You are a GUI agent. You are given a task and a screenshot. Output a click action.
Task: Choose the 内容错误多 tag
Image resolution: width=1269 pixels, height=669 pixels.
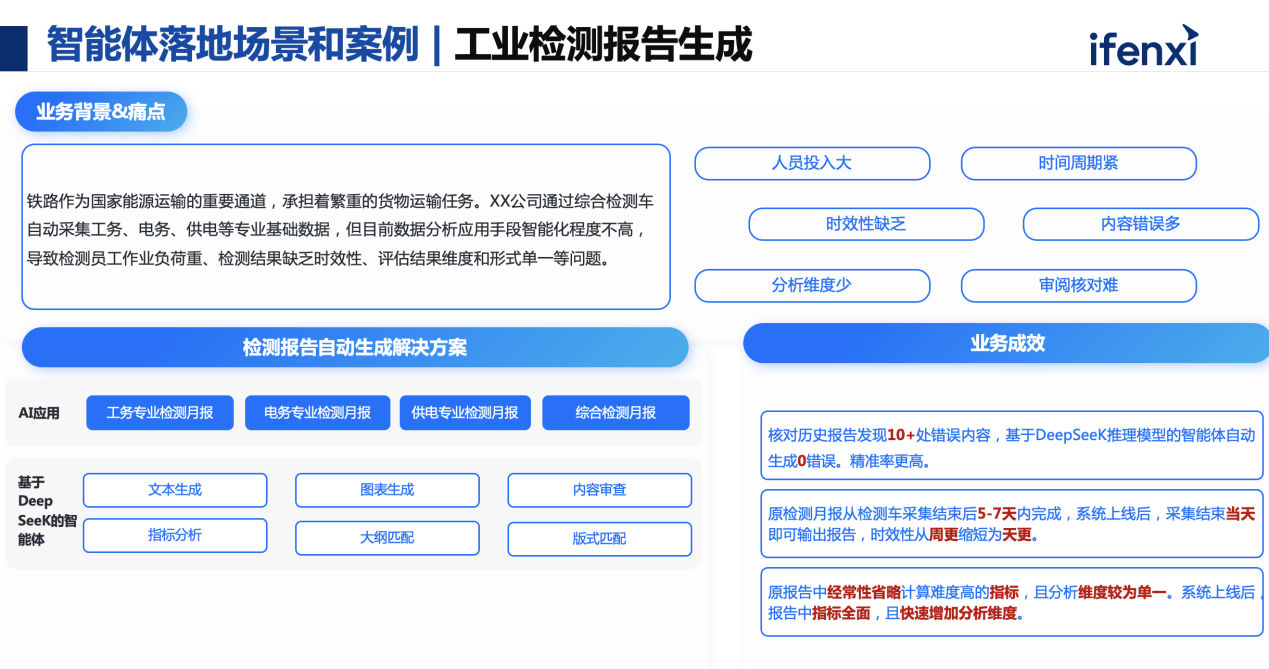[1140, 224]
